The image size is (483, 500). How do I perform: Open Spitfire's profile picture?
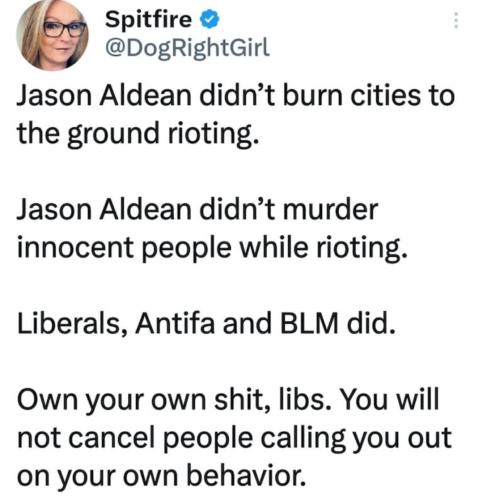[x=52, y=35]
